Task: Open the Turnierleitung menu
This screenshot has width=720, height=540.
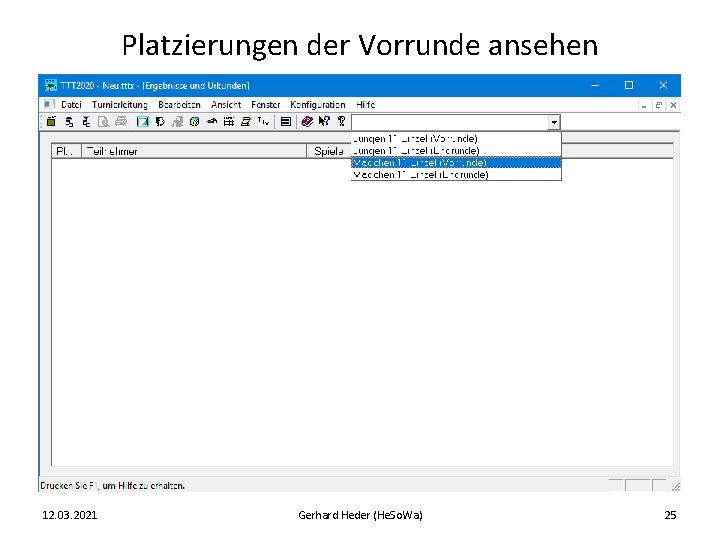Action: pos(120,105)
